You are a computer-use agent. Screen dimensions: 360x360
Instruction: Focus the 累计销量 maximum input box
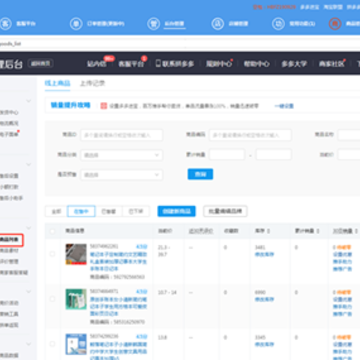pyautogui.click(x=274, y=155)
